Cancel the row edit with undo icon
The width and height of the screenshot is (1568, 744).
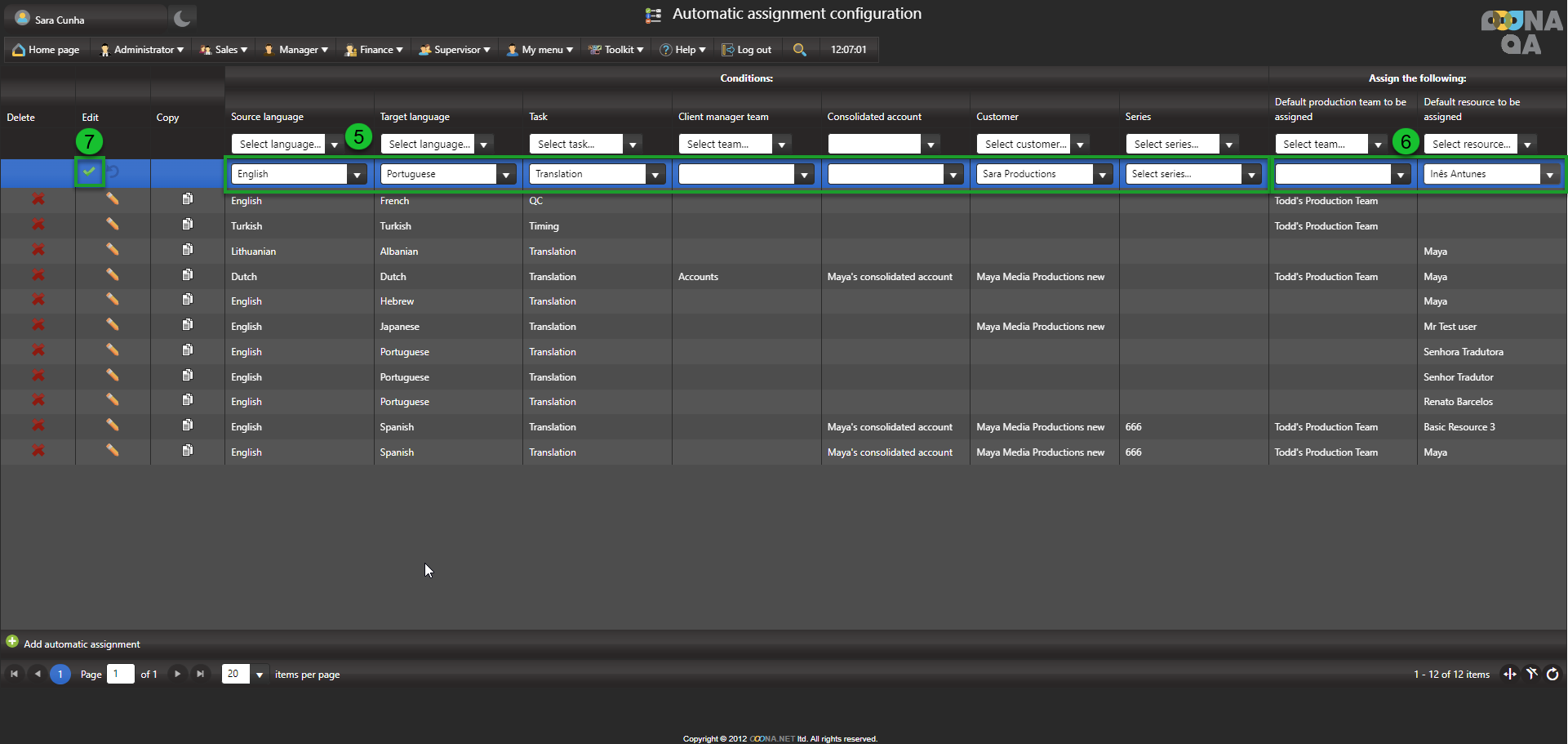(x=113, y=172)
